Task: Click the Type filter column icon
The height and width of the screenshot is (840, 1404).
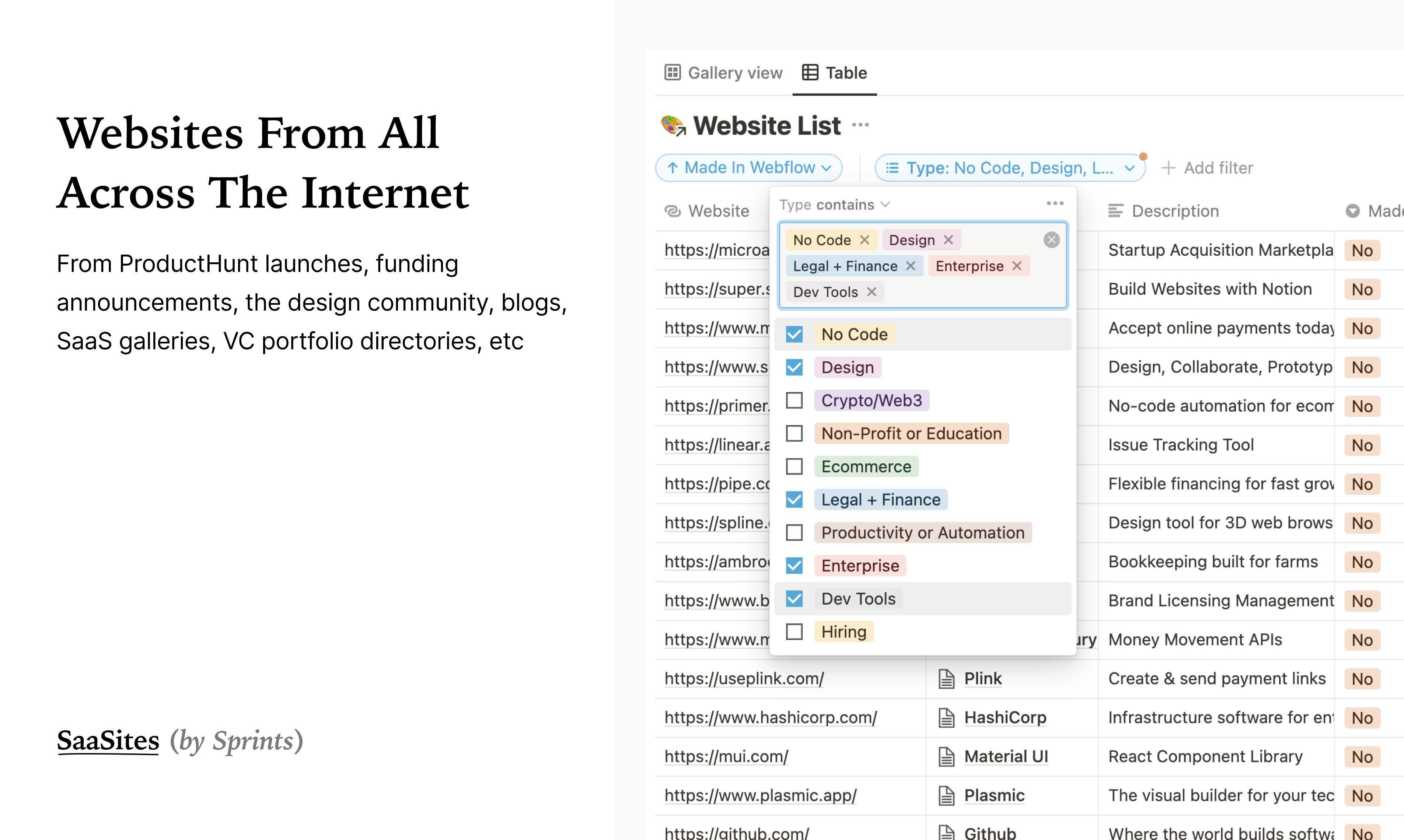Action: click(892, 167)
